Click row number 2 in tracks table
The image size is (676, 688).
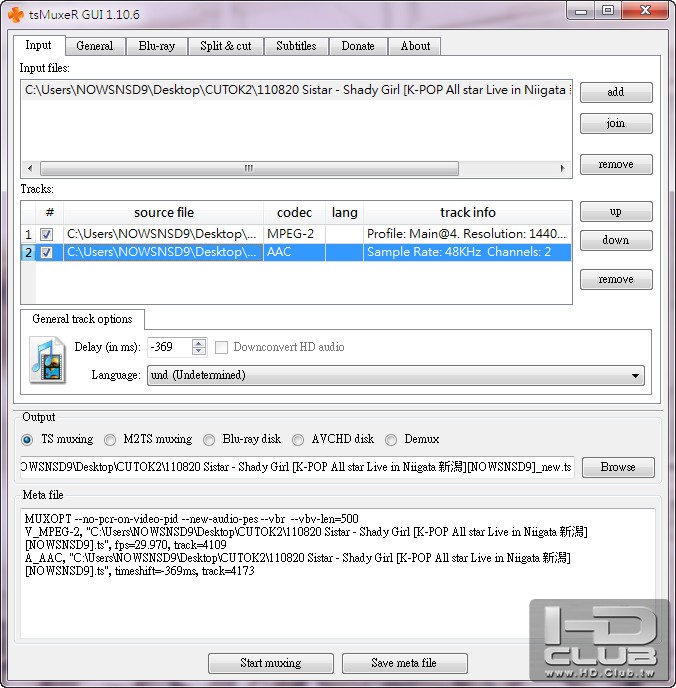click(x=29, y=252)
